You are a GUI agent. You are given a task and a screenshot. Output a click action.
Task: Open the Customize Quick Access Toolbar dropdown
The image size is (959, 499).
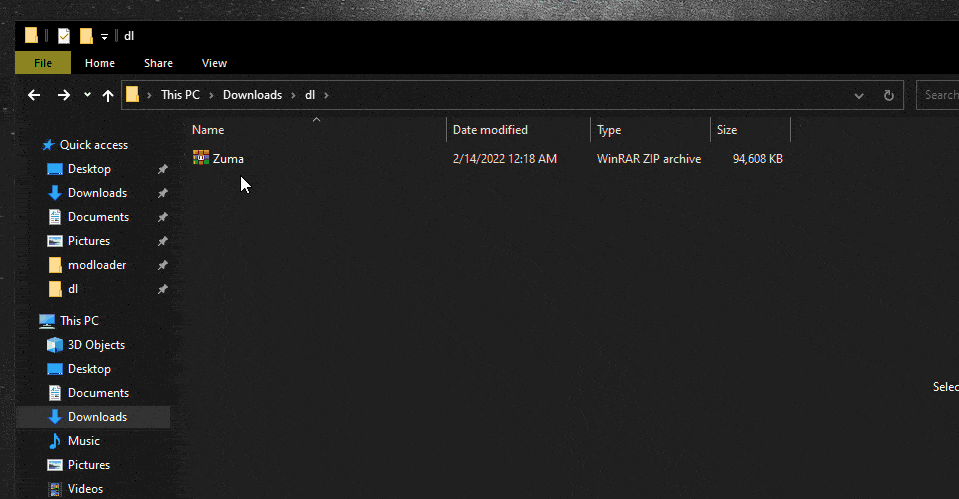(x=105, y=37)
